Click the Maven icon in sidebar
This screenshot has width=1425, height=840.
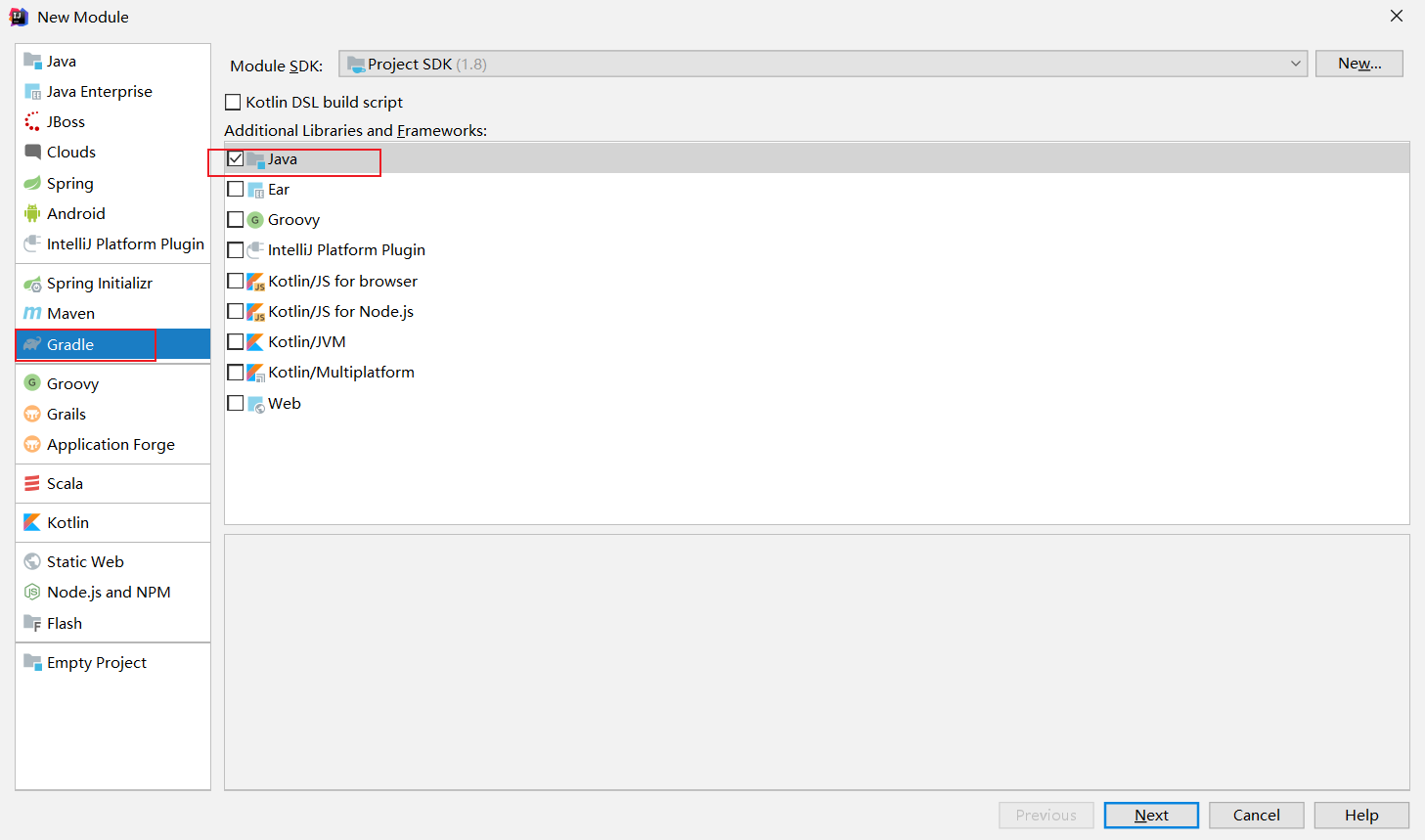(x=32, y=314)
